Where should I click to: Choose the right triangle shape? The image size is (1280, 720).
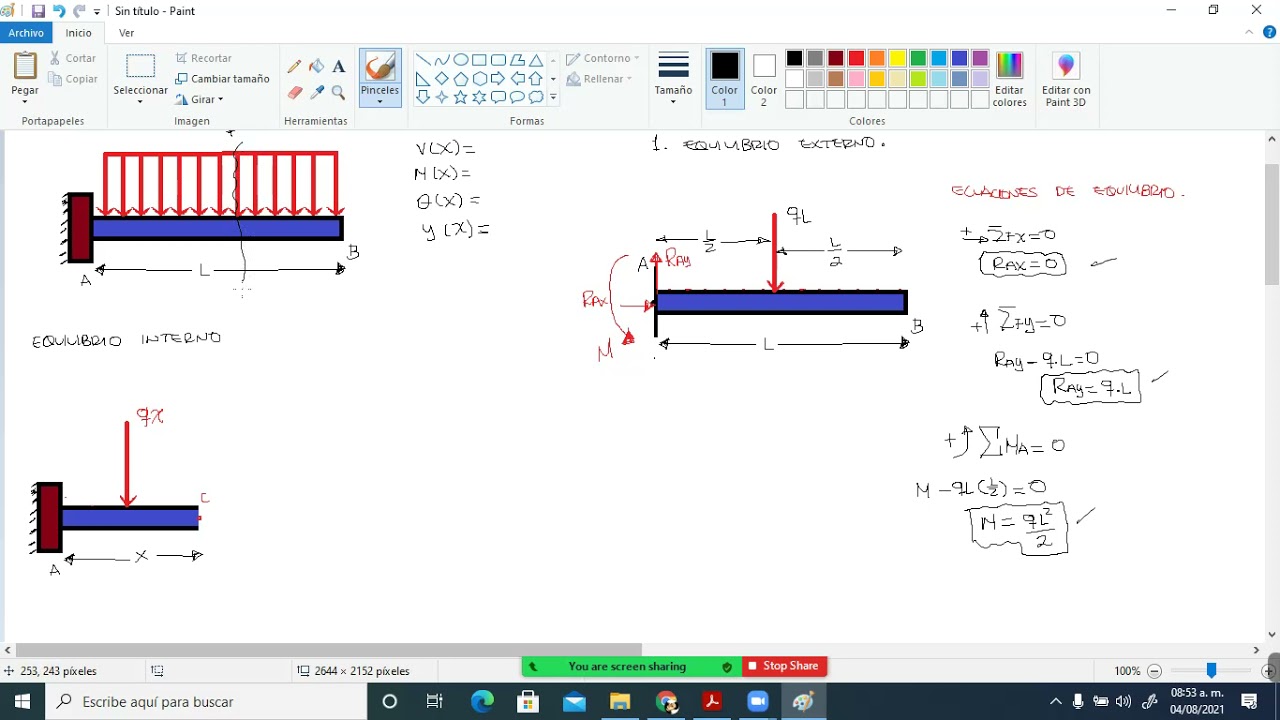pyautogui.click(x=422, y=79)
